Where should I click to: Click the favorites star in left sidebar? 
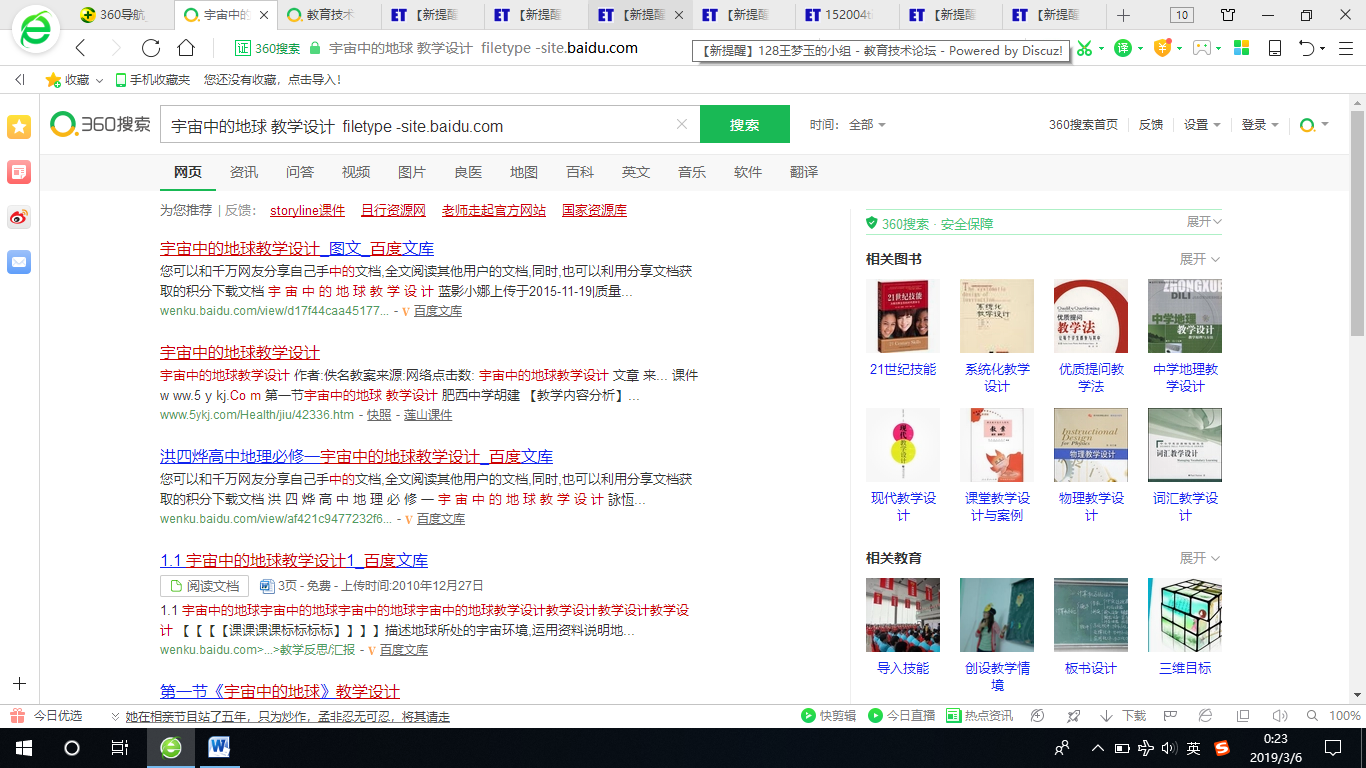19,127
